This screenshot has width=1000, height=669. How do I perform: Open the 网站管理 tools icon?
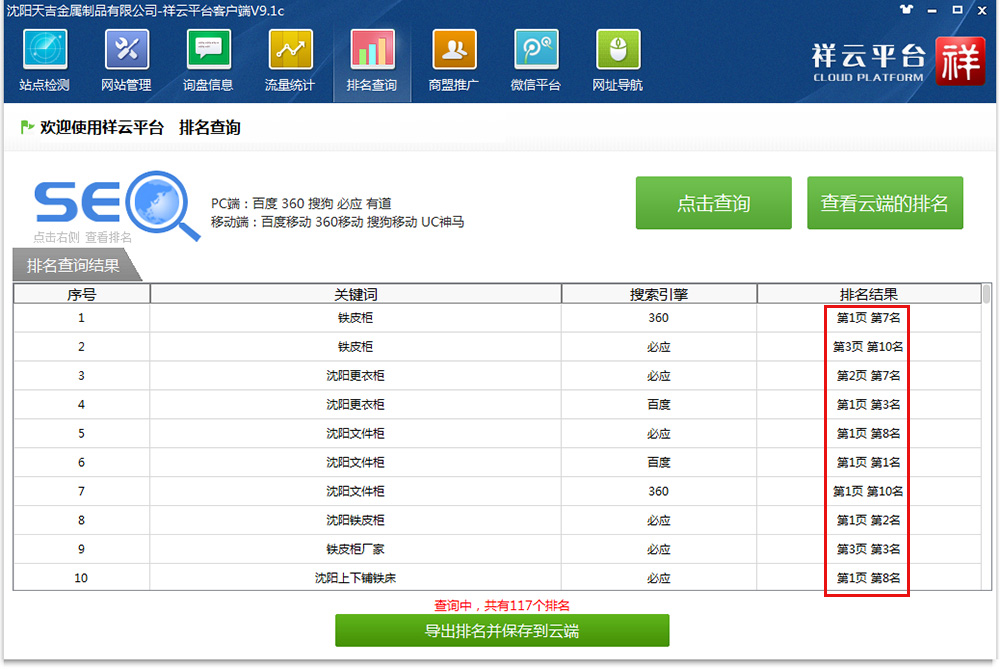(126, 49)
